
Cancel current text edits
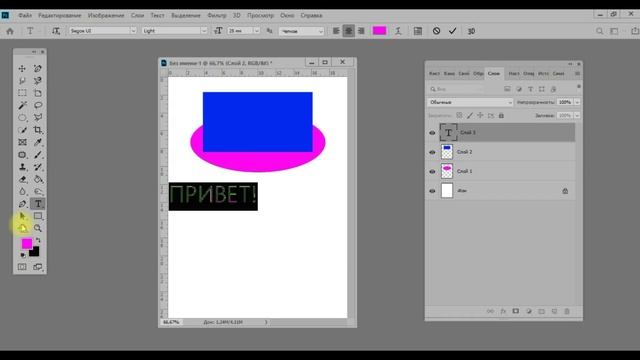coord(436,31)
